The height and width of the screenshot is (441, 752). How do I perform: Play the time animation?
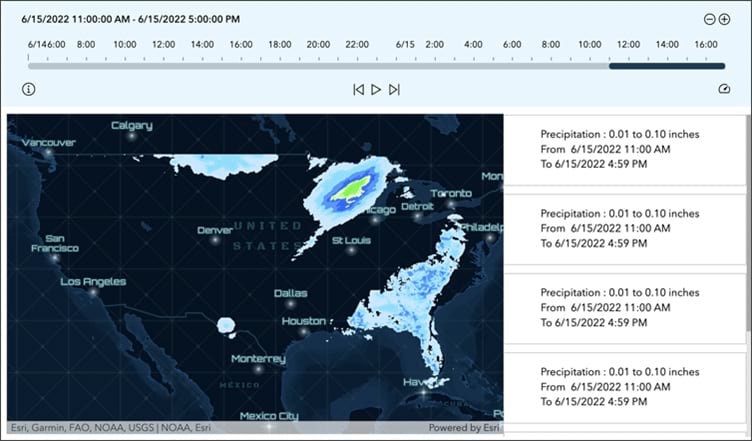(376, 90)
